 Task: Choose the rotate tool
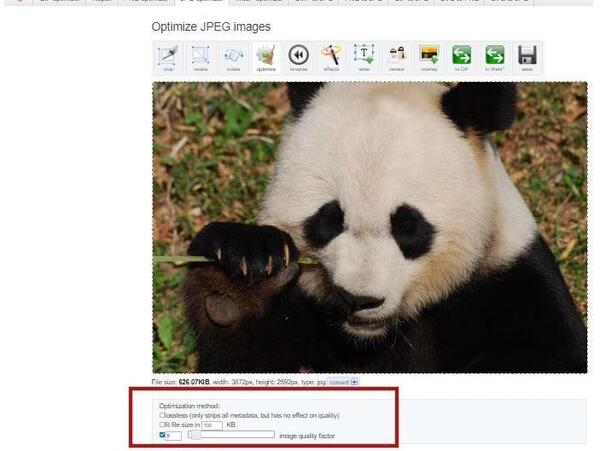(x=233, y=57)
